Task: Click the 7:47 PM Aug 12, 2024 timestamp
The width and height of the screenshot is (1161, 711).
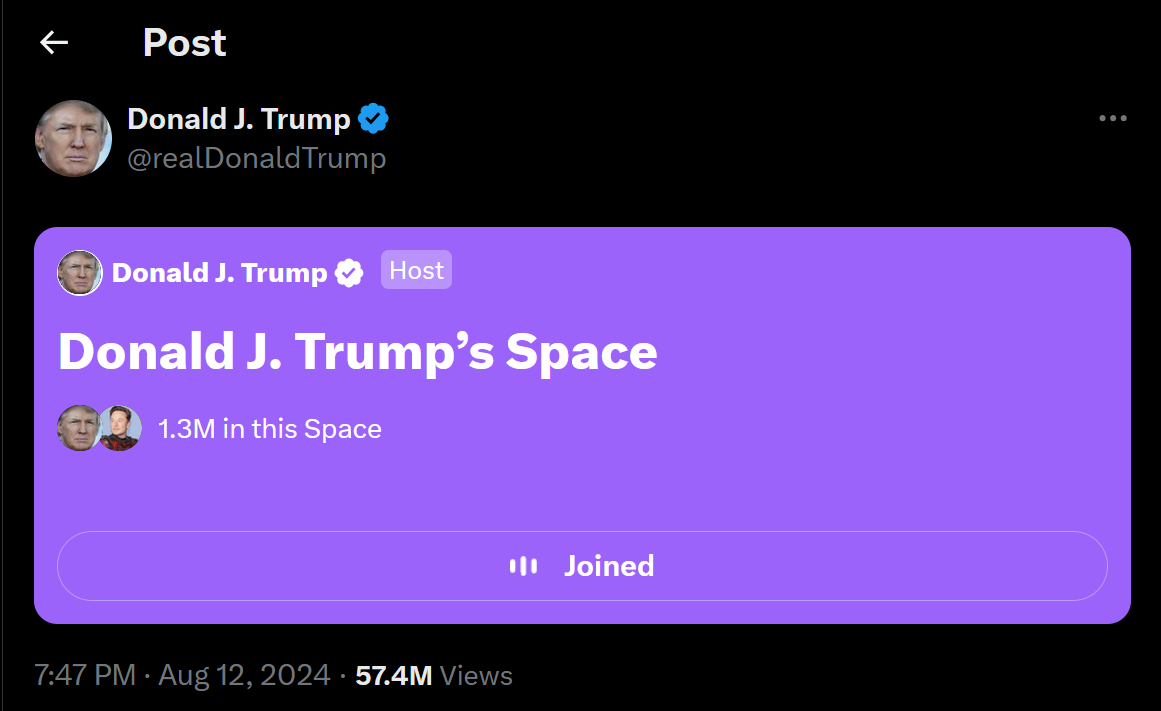Action: pos(182,676)
